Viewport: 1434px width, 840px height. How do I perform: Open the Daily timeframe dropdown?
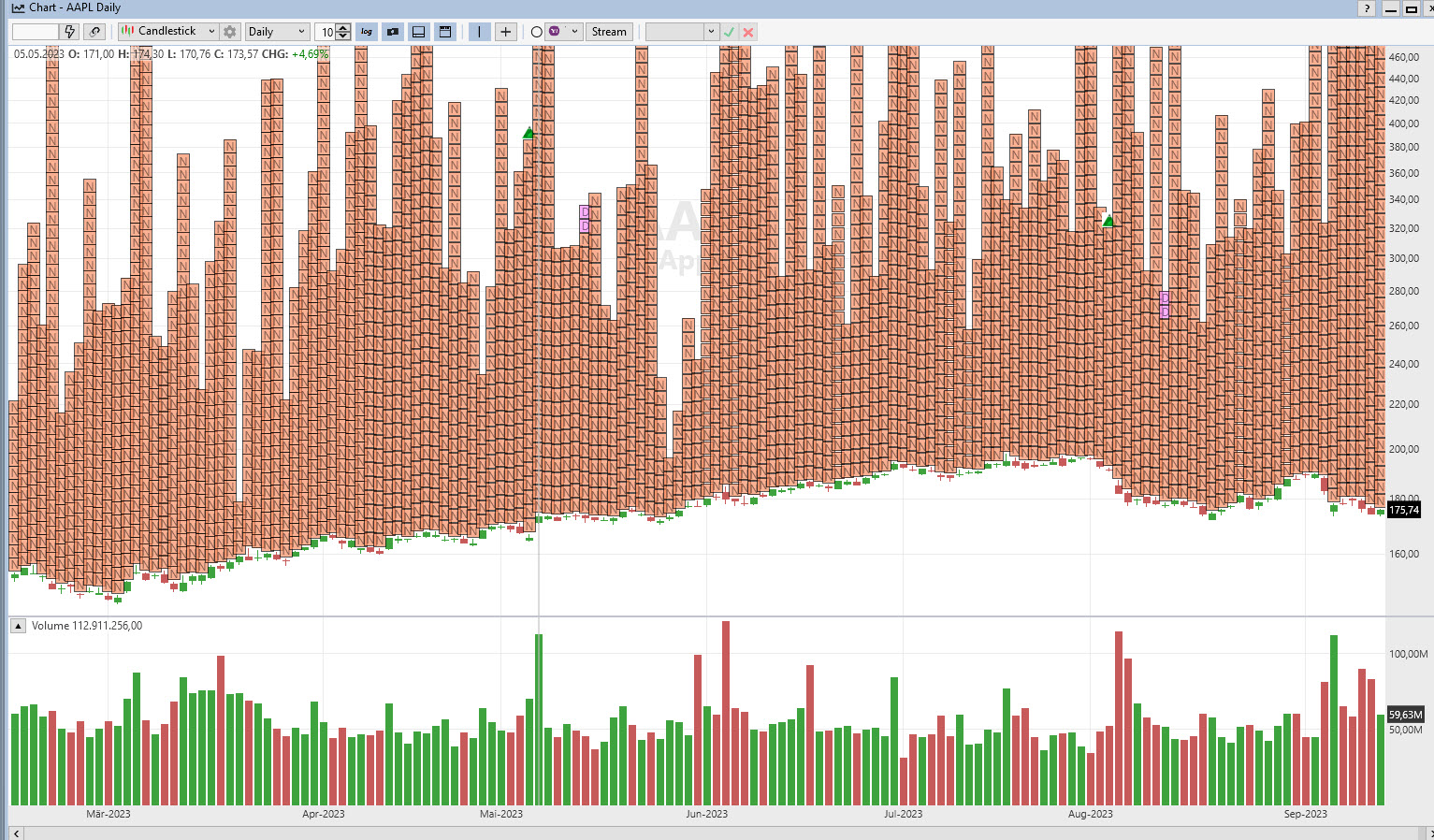pos(277,32)
